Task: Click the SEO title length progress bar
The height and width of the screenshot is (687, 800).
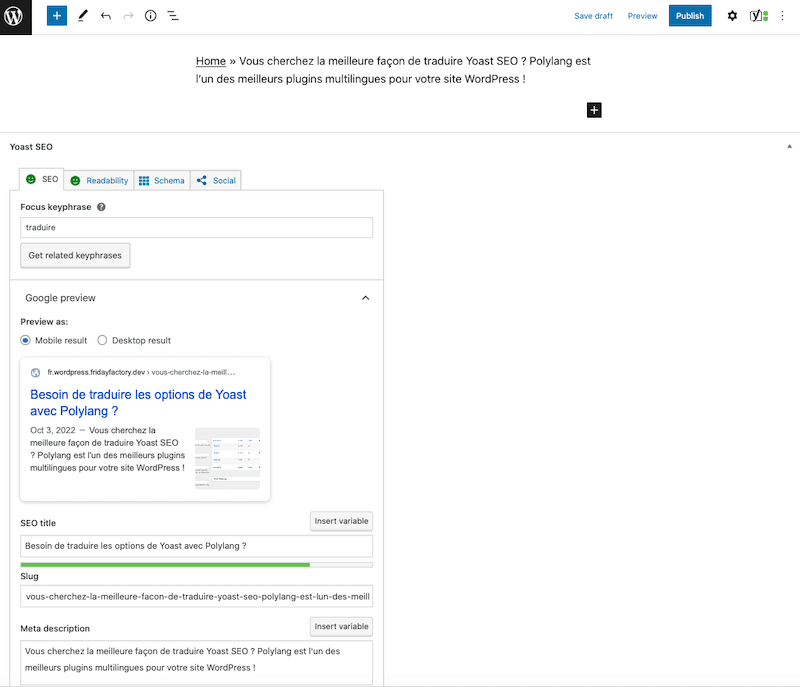Action: [196, 565]
